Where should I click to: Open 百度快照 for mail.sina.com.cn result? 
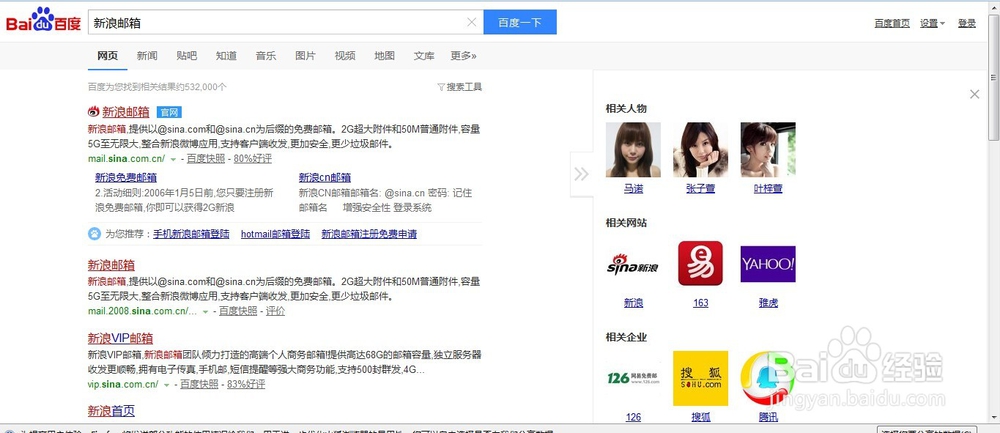(x=206, y=159)
